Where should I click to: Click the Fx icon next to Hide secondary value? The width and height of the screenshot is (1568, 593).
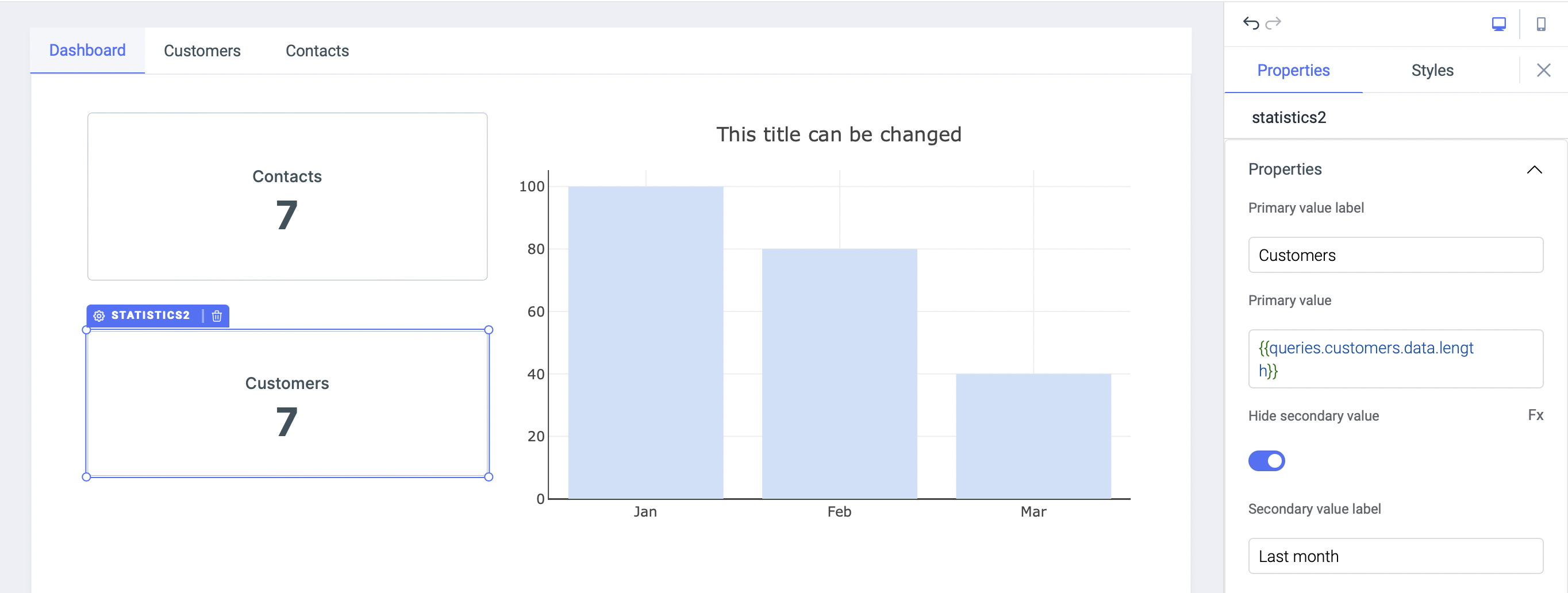click(x=1536, y=415)
